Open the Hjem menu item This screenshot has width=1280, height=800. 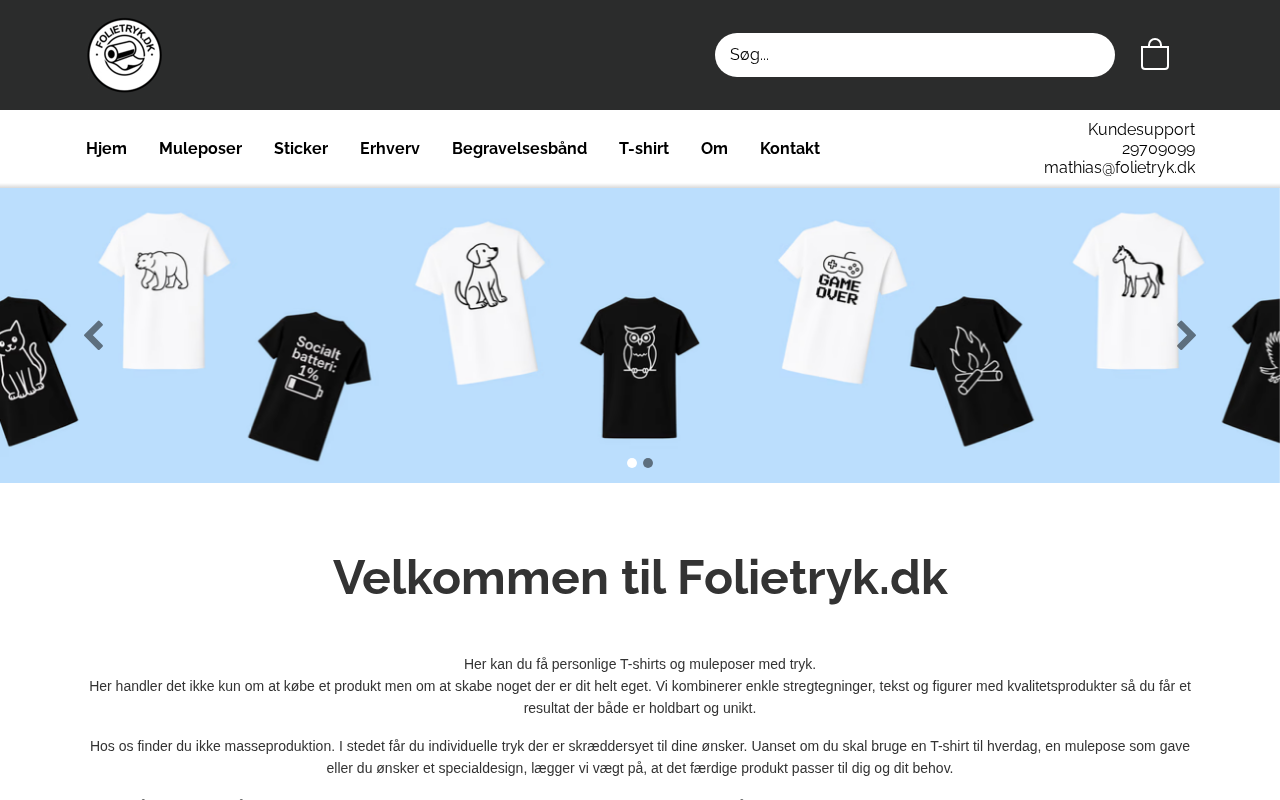tap(106, 148)
